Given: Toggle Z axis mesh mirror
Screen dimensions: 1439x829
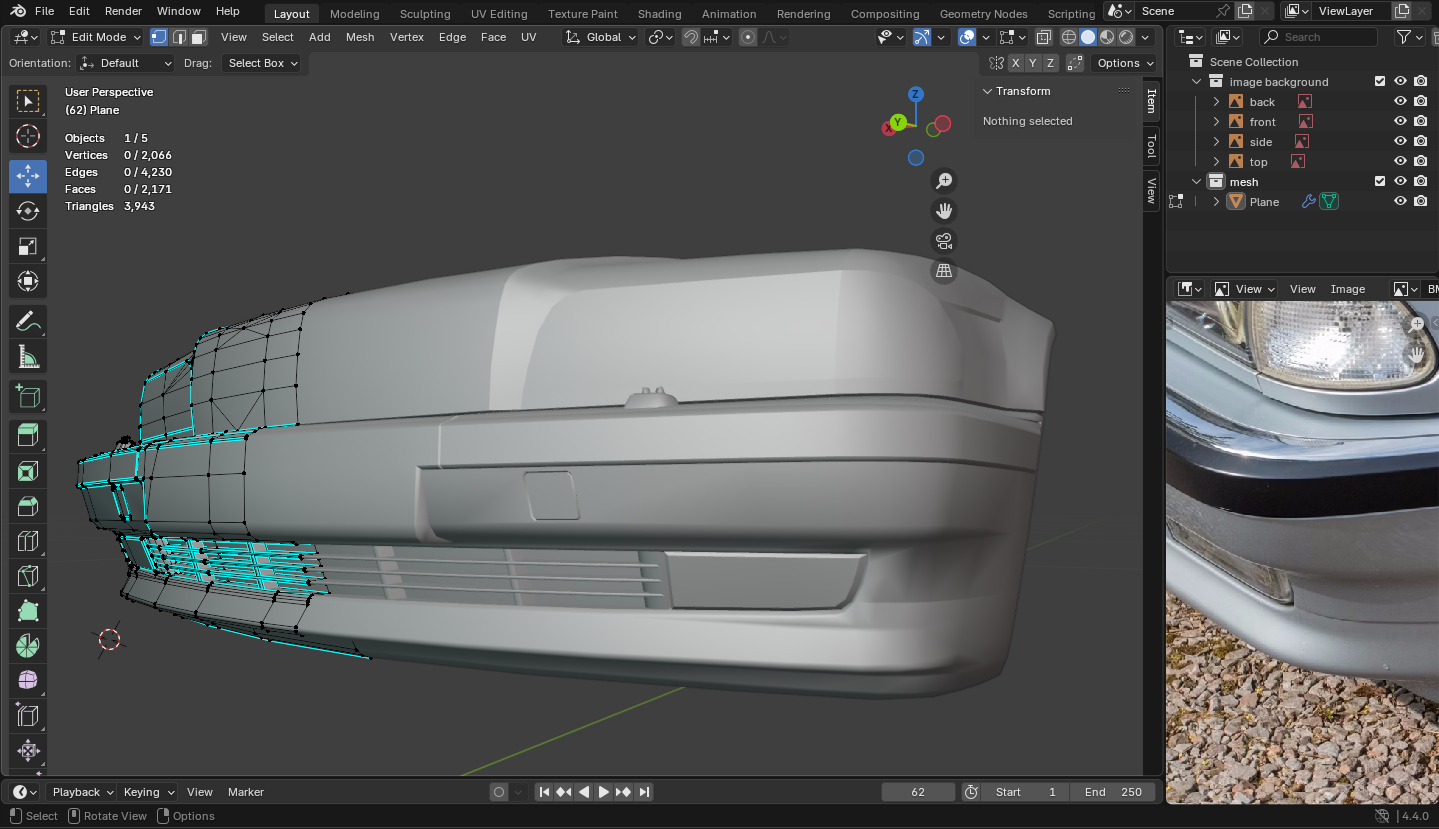Looking at the screenshot, I should tap(1050, 63).
